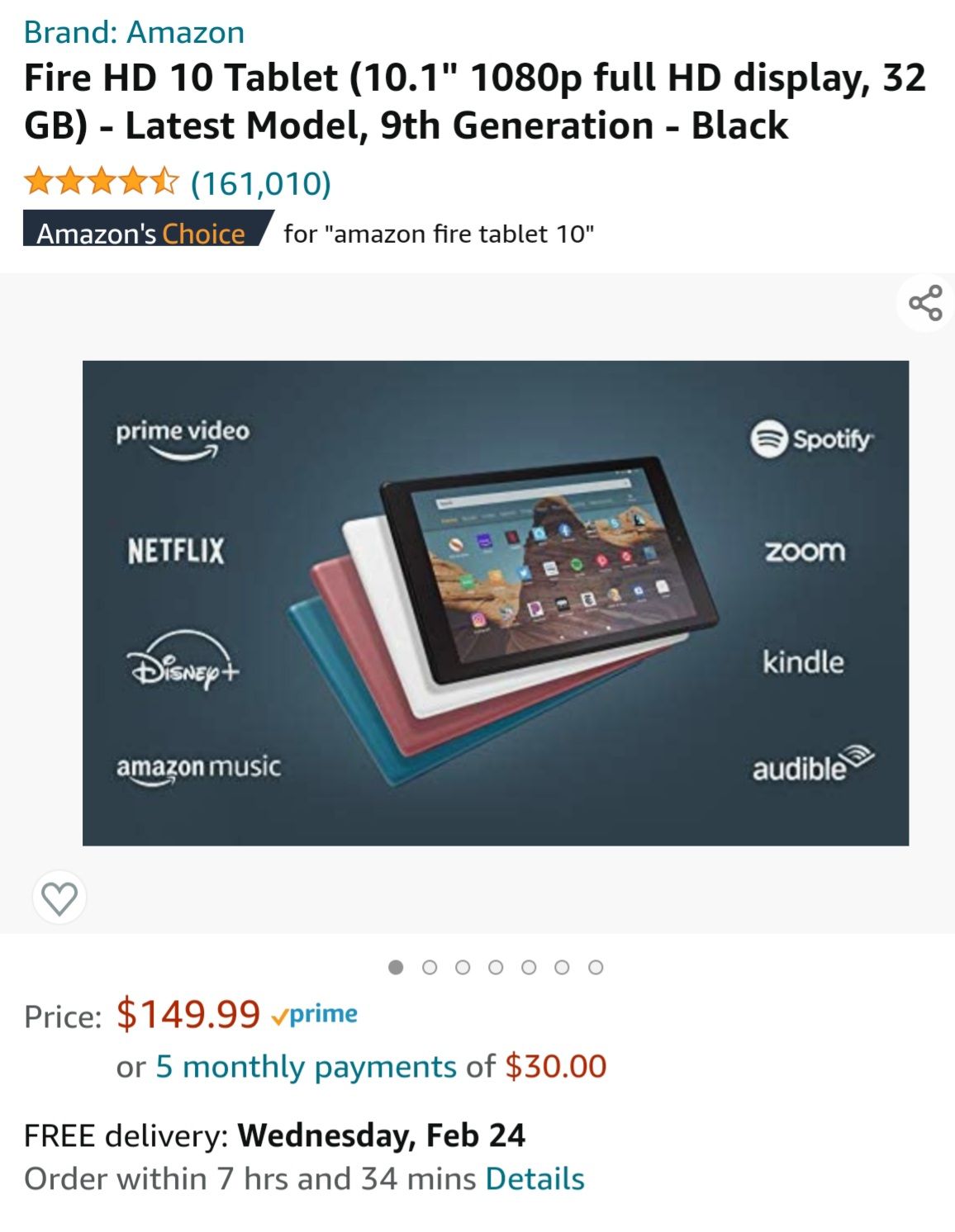Tap the share icon
Screen dimensions: 955x1232
point(925,303)
